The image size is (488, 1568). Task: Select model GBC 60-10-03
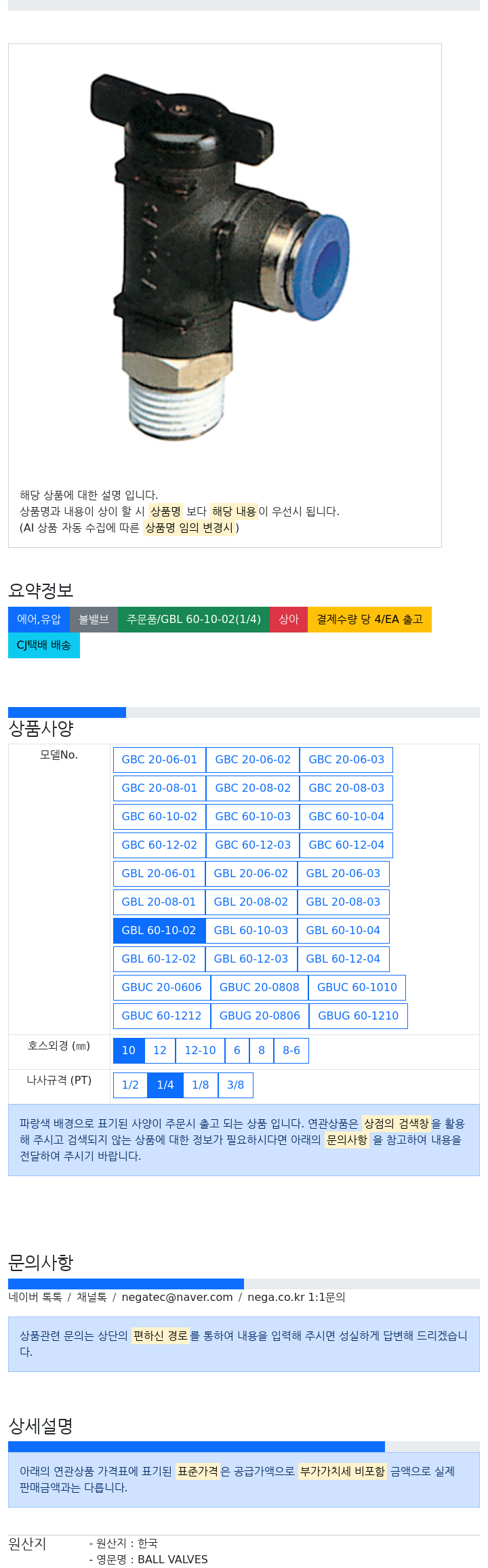coord(253,817)
